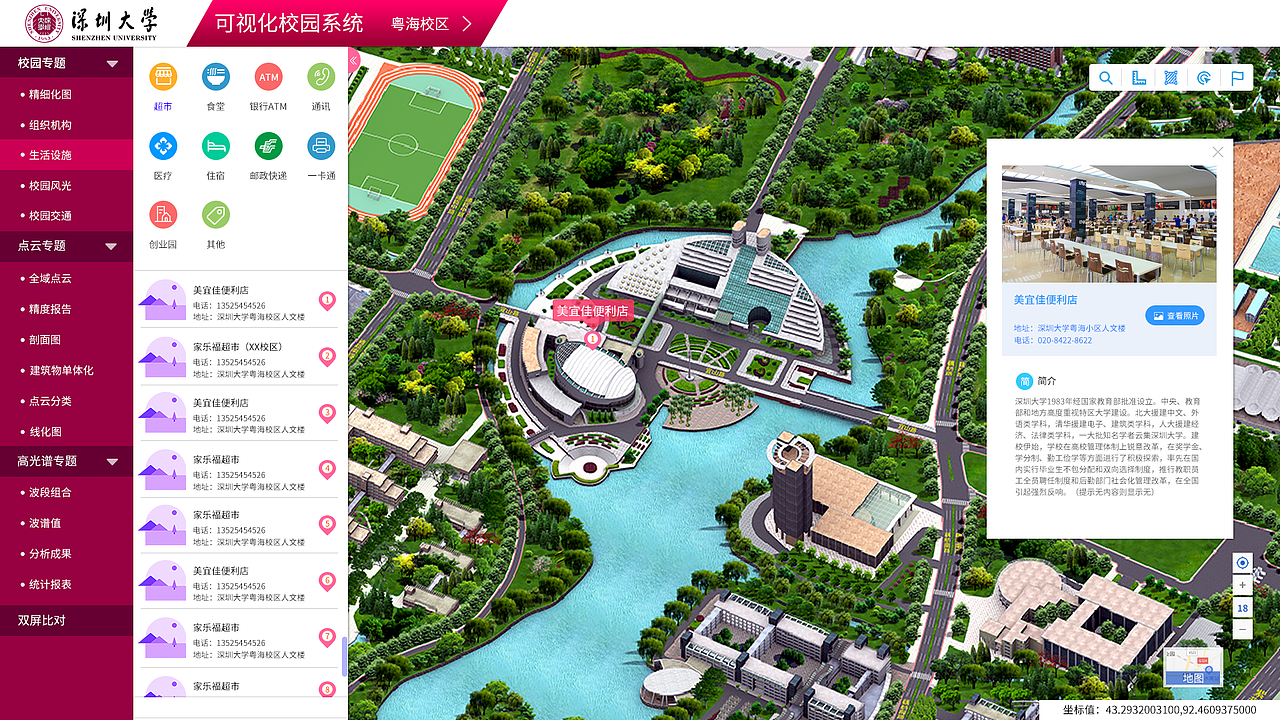Image resolution: width=1280 pixels, height=720 pixels.
Task: Click thumbnail of first 美宜佳便利店 list entry
Action: coord(164,300)
